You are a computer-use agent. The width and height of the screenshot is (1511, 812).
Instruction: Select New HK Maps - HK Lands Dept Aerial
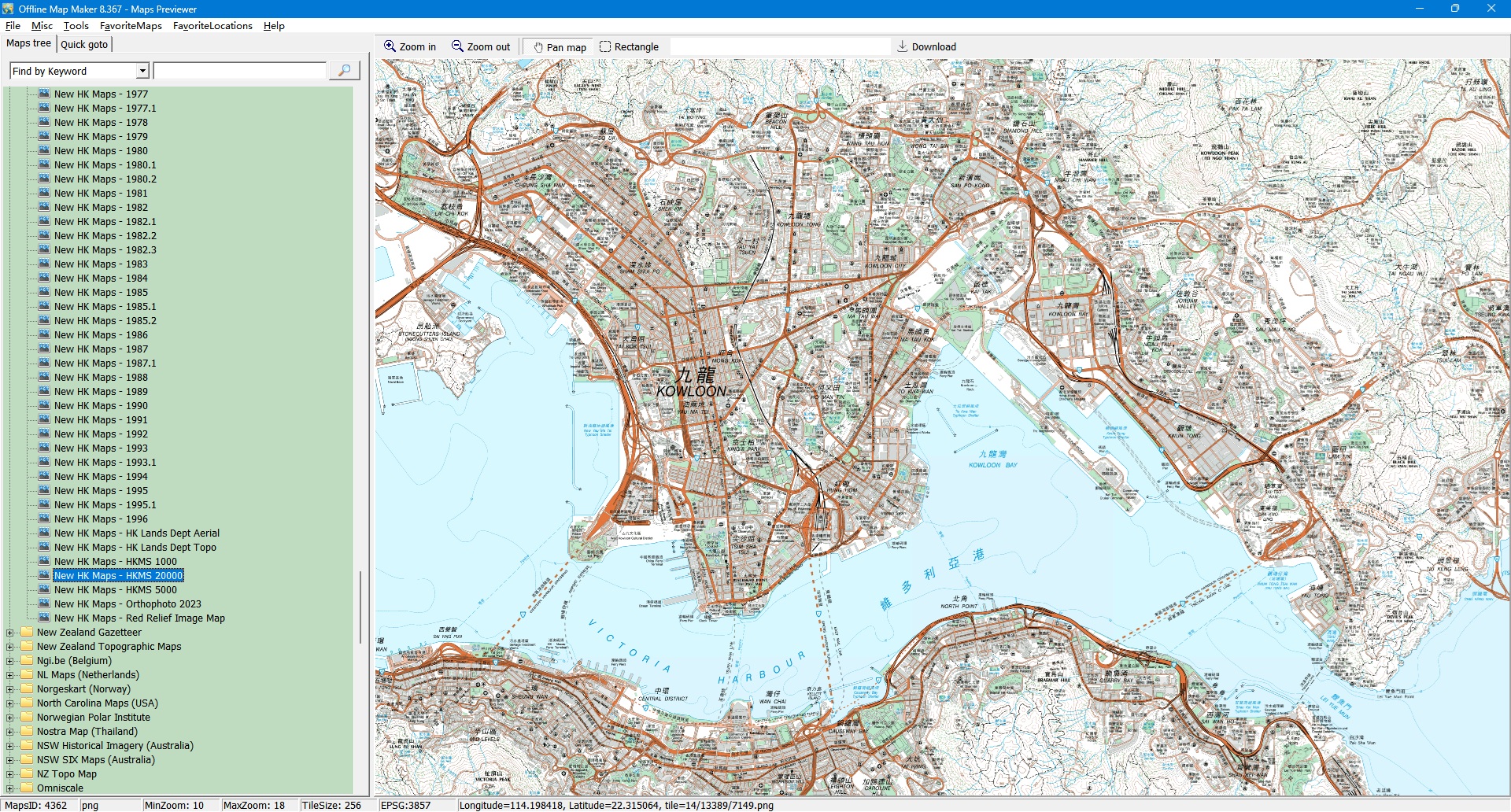[x=136, y=533]
